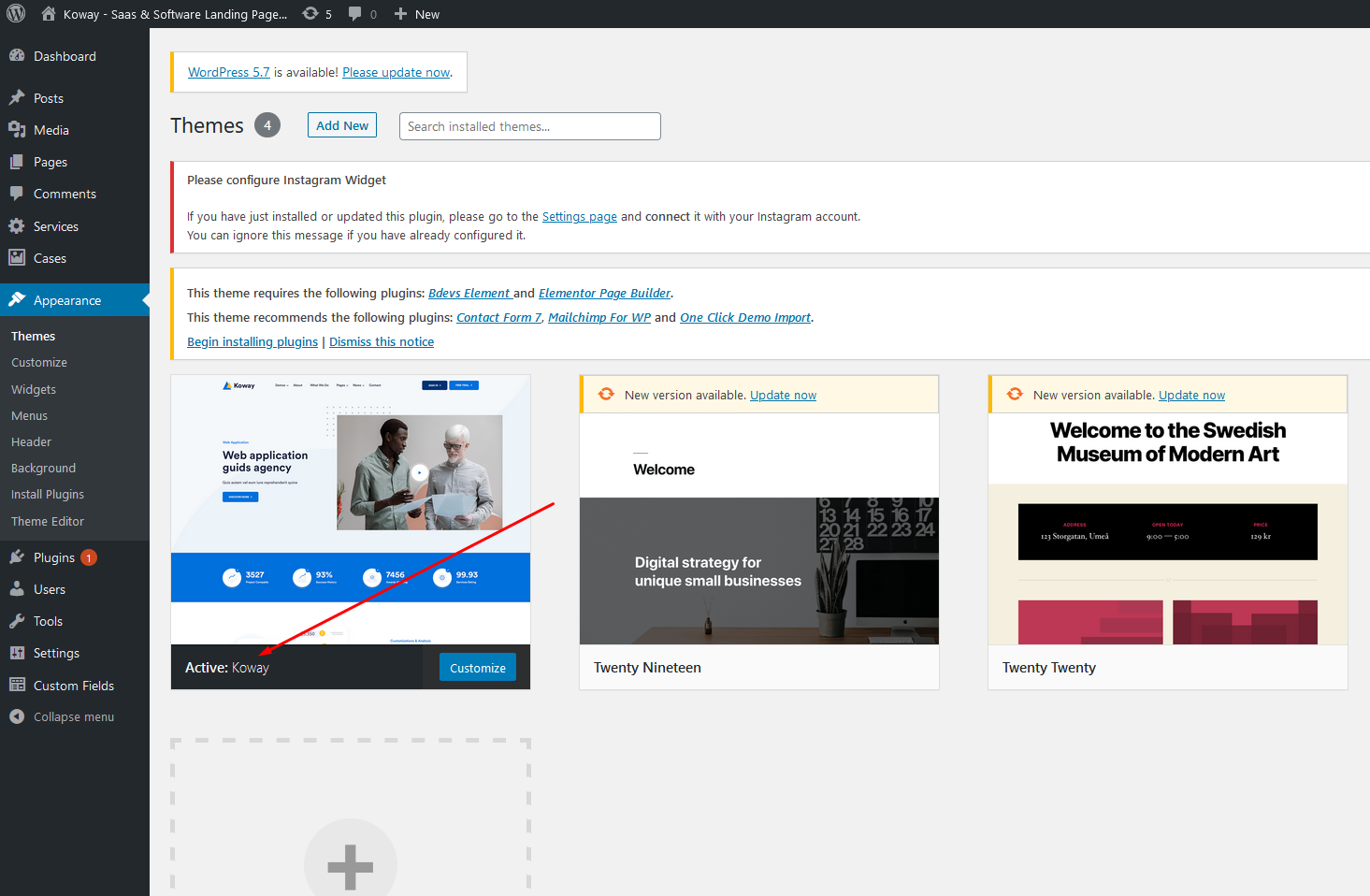
Task: Click the Dashboard menu label
Action: (65, 56)
